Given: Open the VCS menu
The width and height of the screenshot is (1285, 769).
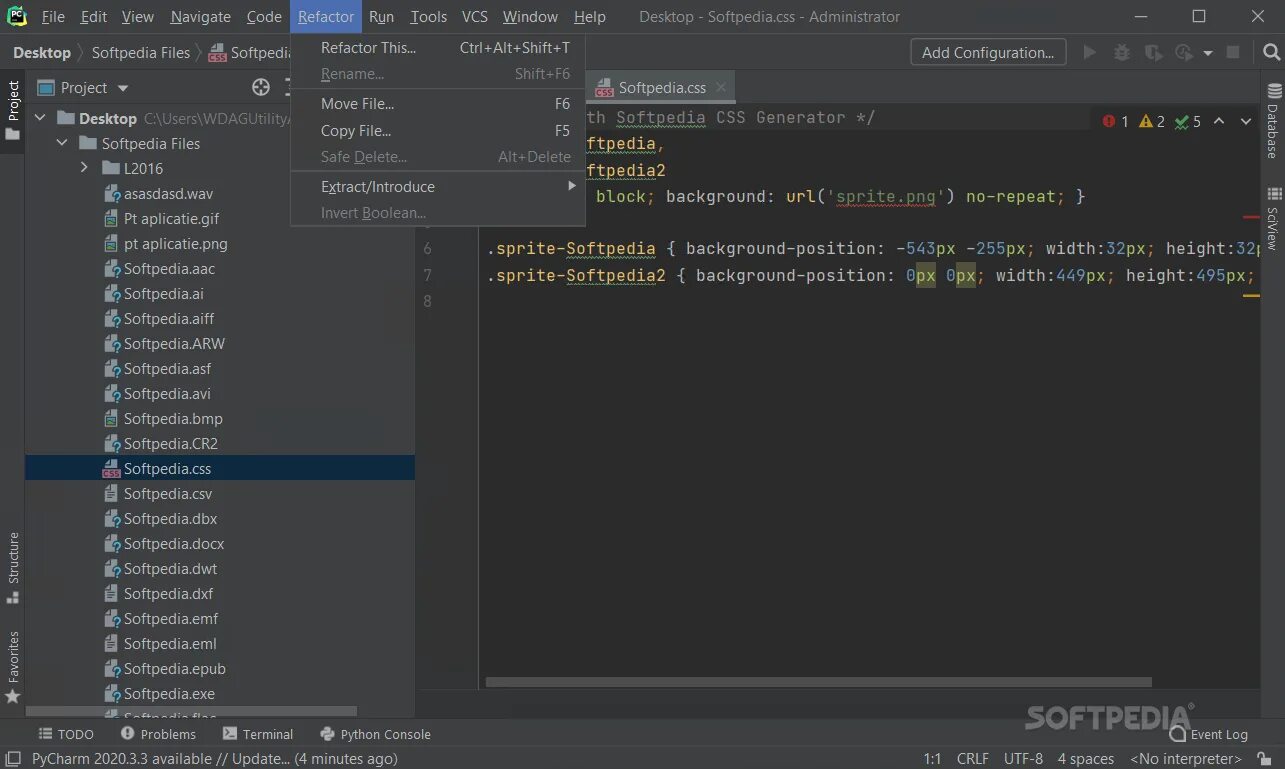Looking at the screenshot, I should click(475, 17).
